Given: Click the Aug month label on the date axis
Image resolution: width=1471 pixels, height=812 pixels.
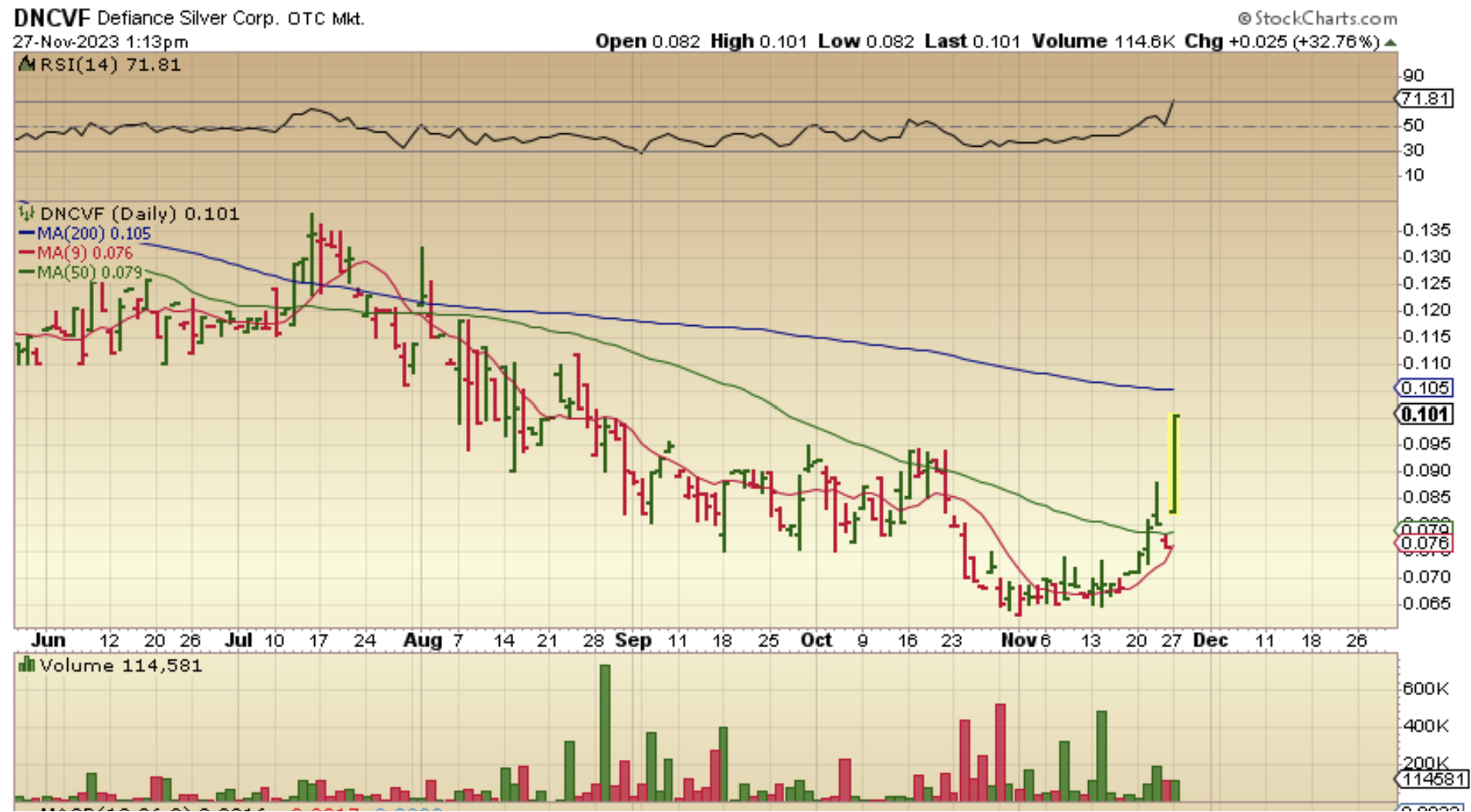Looking at the screenshot, I should 422,640.
